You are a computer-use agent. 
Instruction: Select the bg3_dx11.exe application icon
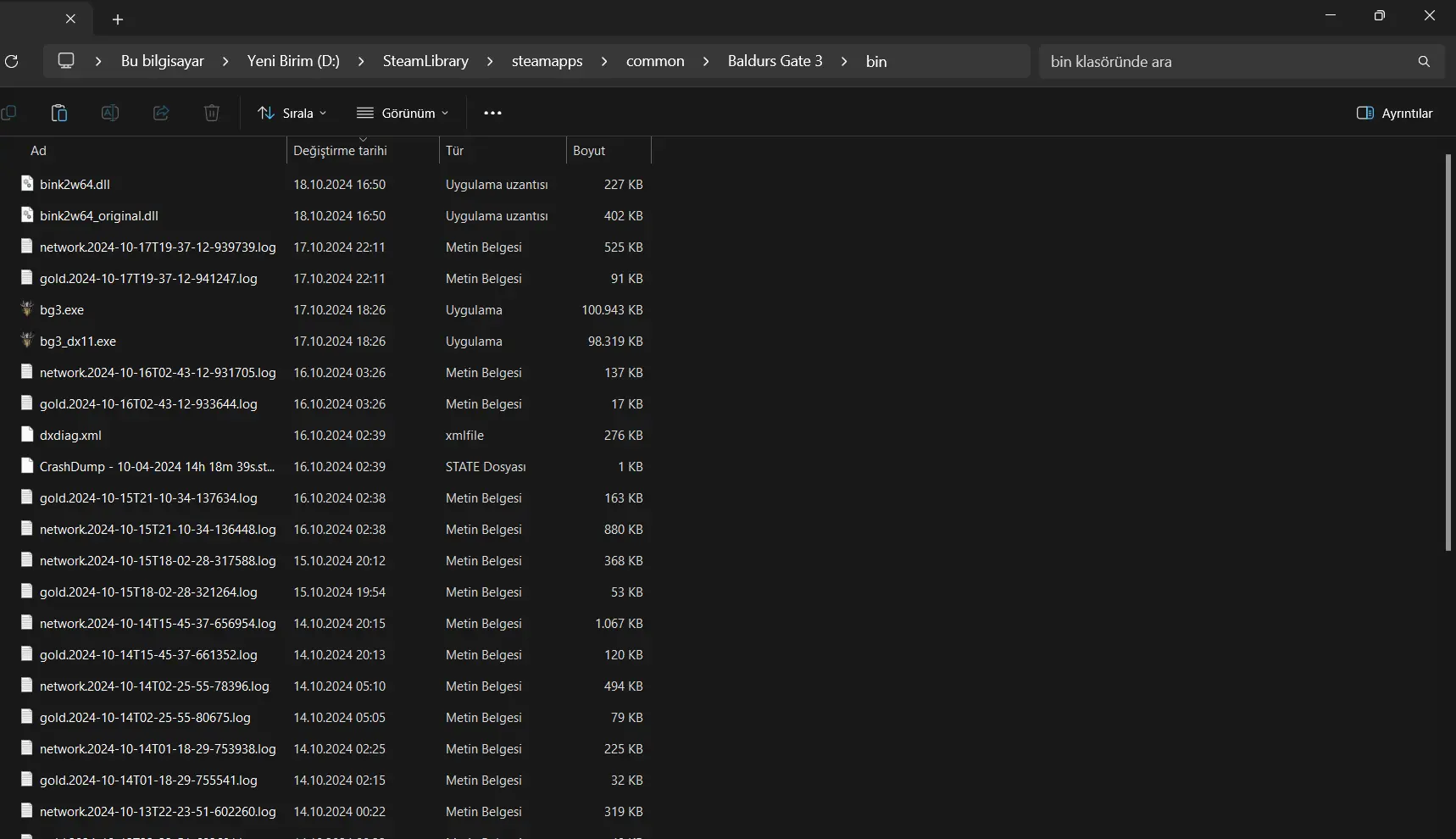27,341
